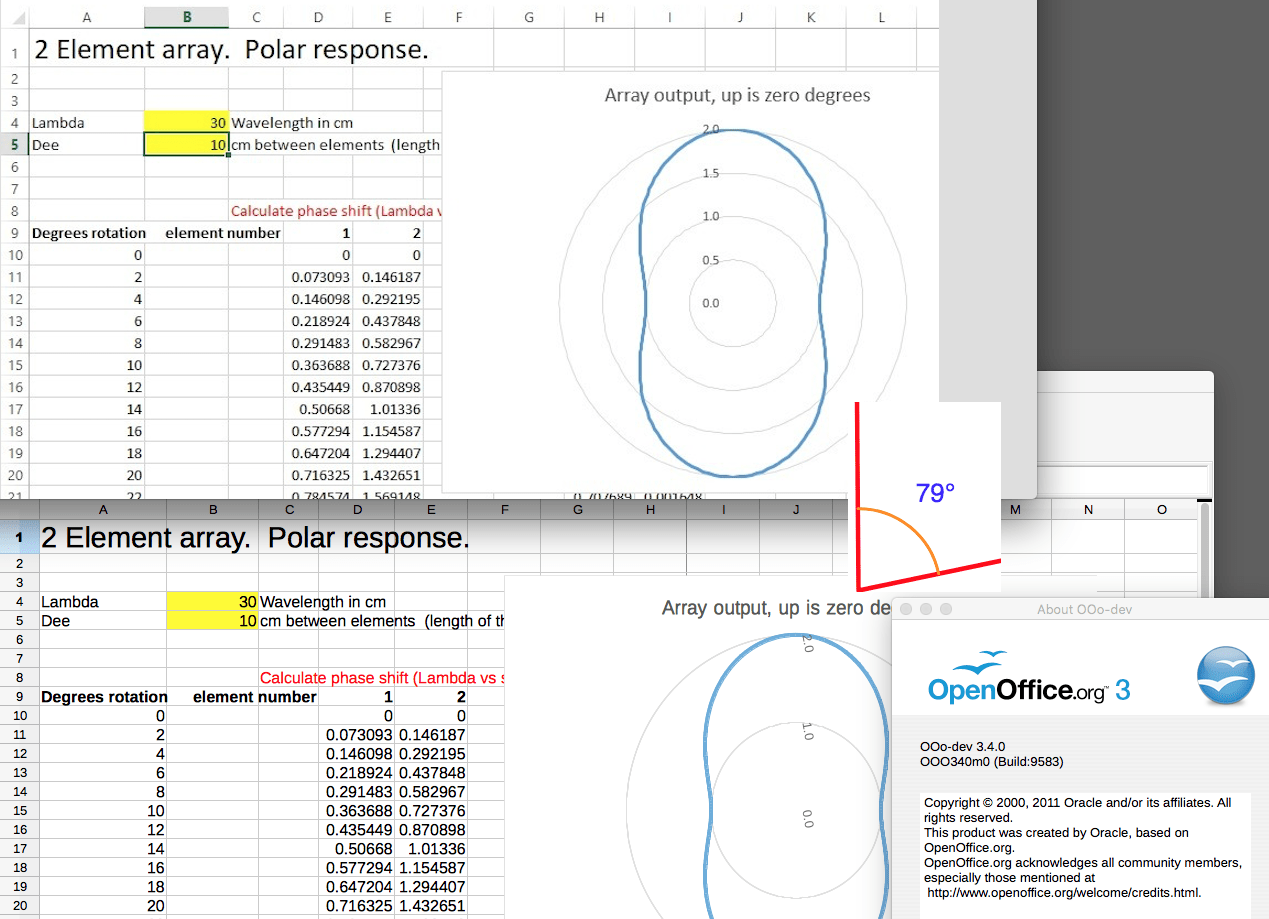The width and height of the screenshot is (1269, 919).
Task: Select column header K in the Excel sheet
Action: coord(811,17)
